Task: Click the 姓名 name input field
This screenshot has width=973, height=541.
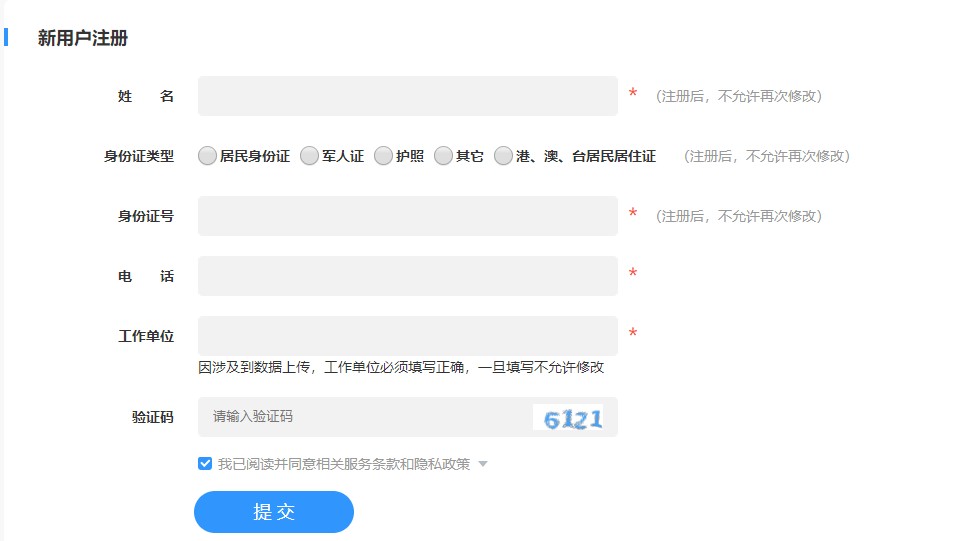Action: [x=408, y=96]
